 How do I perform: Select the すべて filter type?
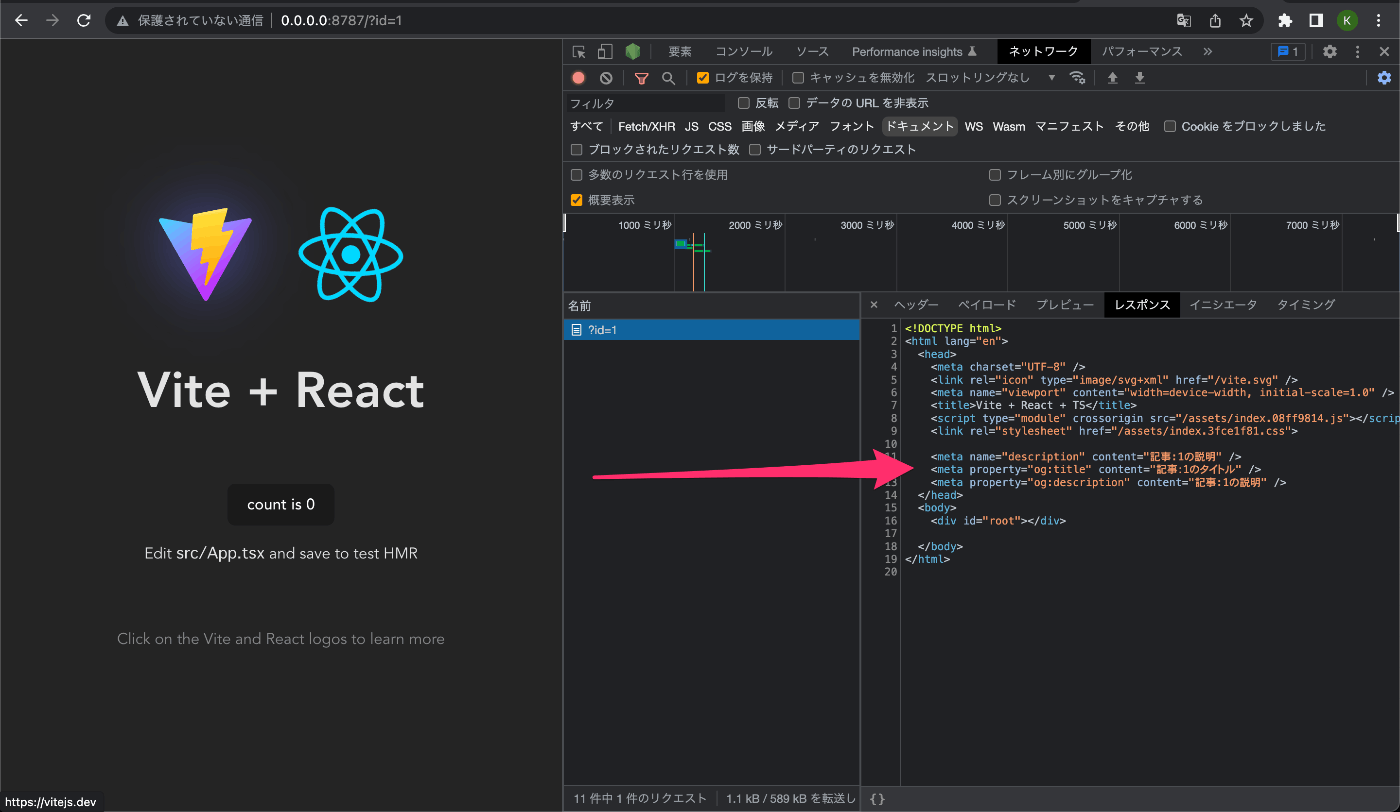(x=587, y=126)
